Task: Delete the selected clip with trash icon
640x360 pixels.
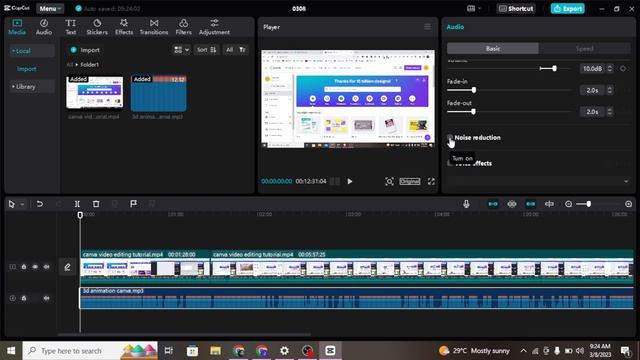Action: [96, 204]
